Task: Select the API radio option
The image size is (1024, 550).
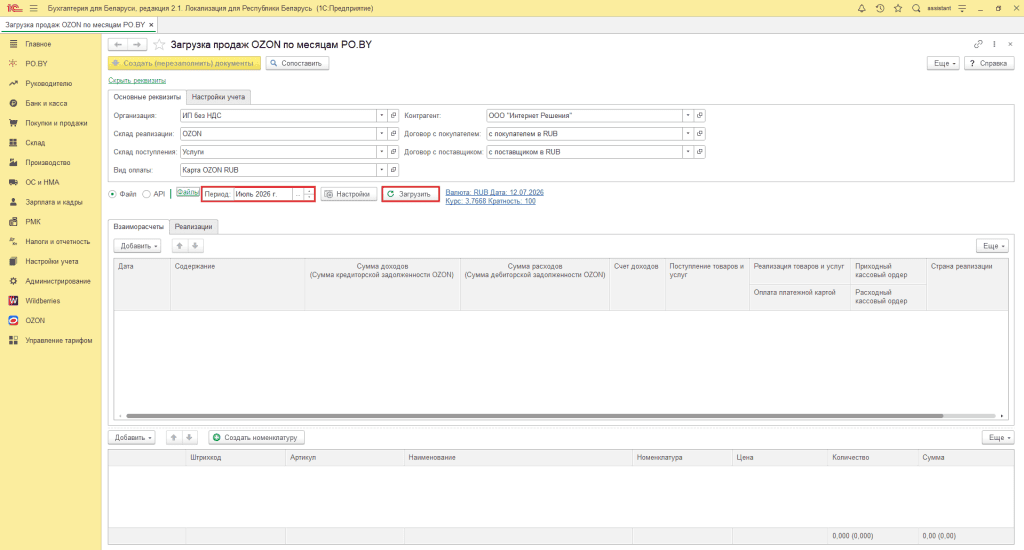Action: (x=146, y=194)
